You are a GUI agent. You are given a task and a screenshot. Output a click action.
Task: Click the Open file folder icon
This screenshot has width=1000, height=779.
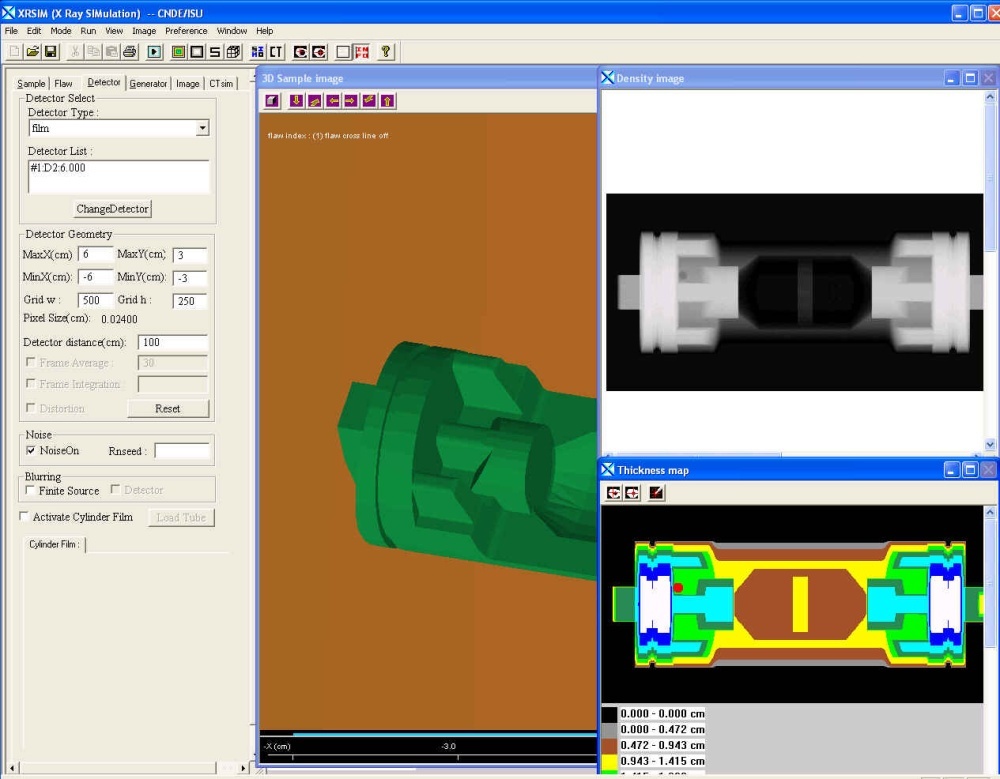click(32, 52)
